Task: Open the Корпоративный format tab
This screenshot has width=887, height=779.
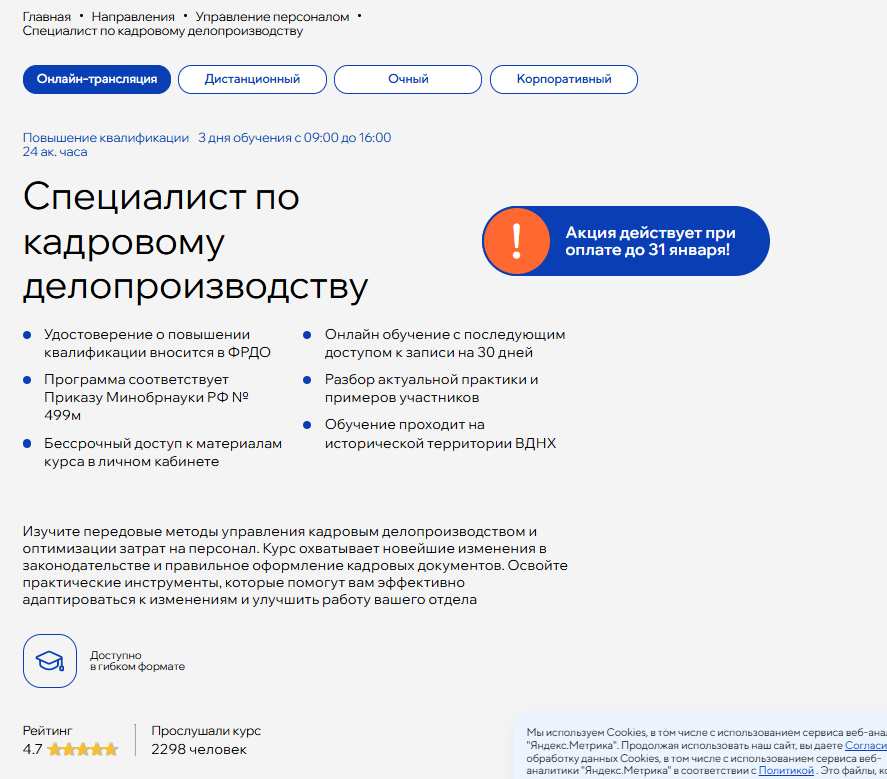Action: pyautogui.click(x=563, y=79)
